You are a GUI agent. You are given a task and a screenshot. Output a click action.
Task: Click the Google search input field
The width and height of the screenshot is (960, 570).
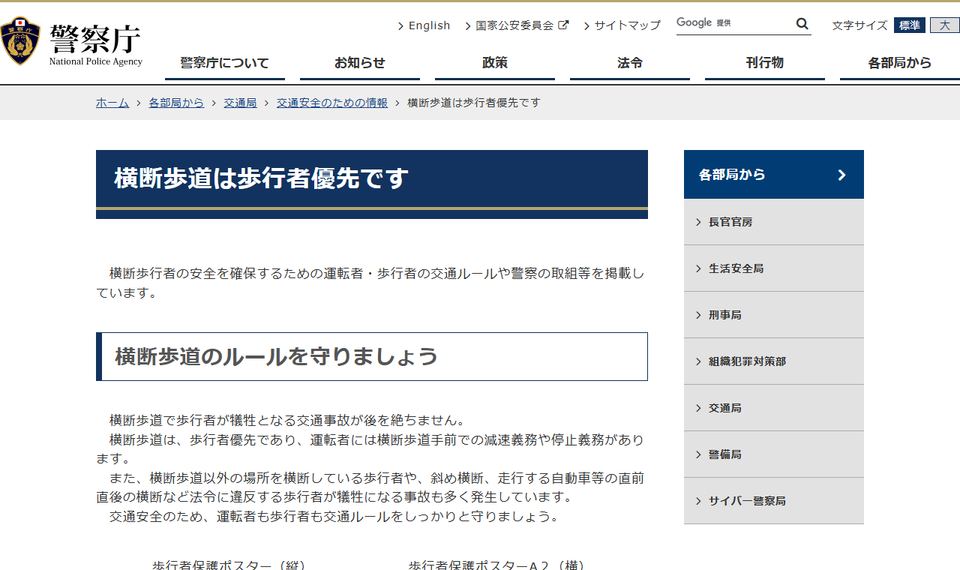click(x=735, y=24)
